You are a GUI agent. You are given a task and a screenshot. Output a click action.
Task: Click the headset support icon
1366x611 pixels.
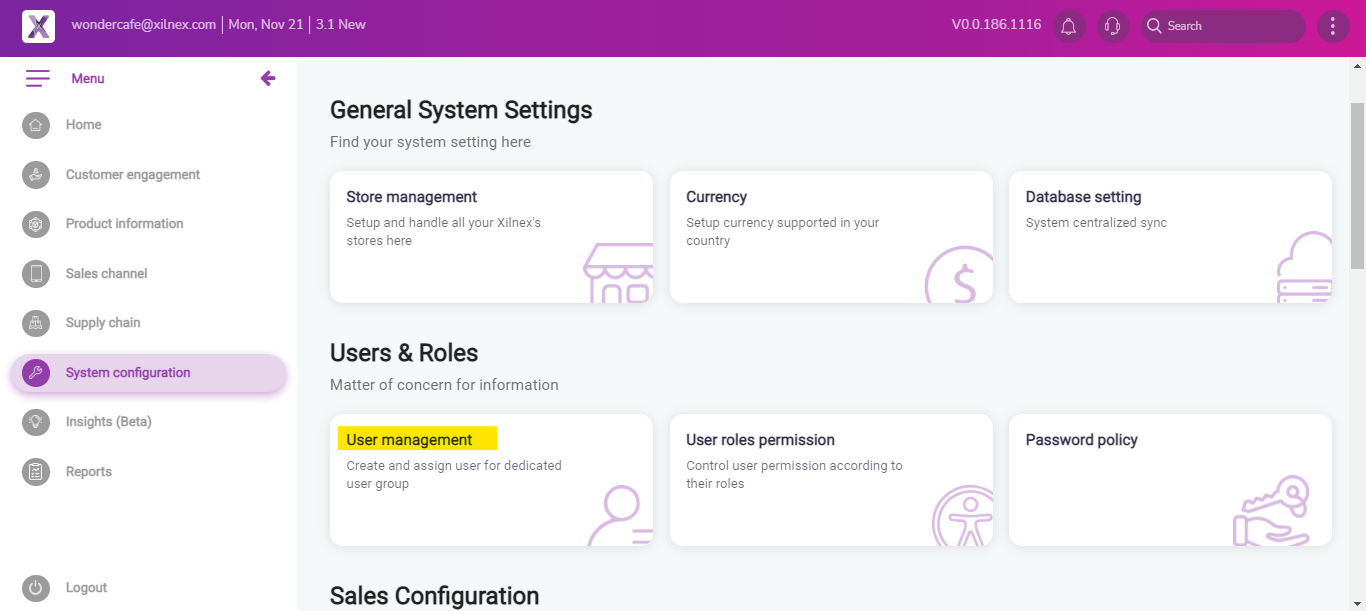[1112, 26]
